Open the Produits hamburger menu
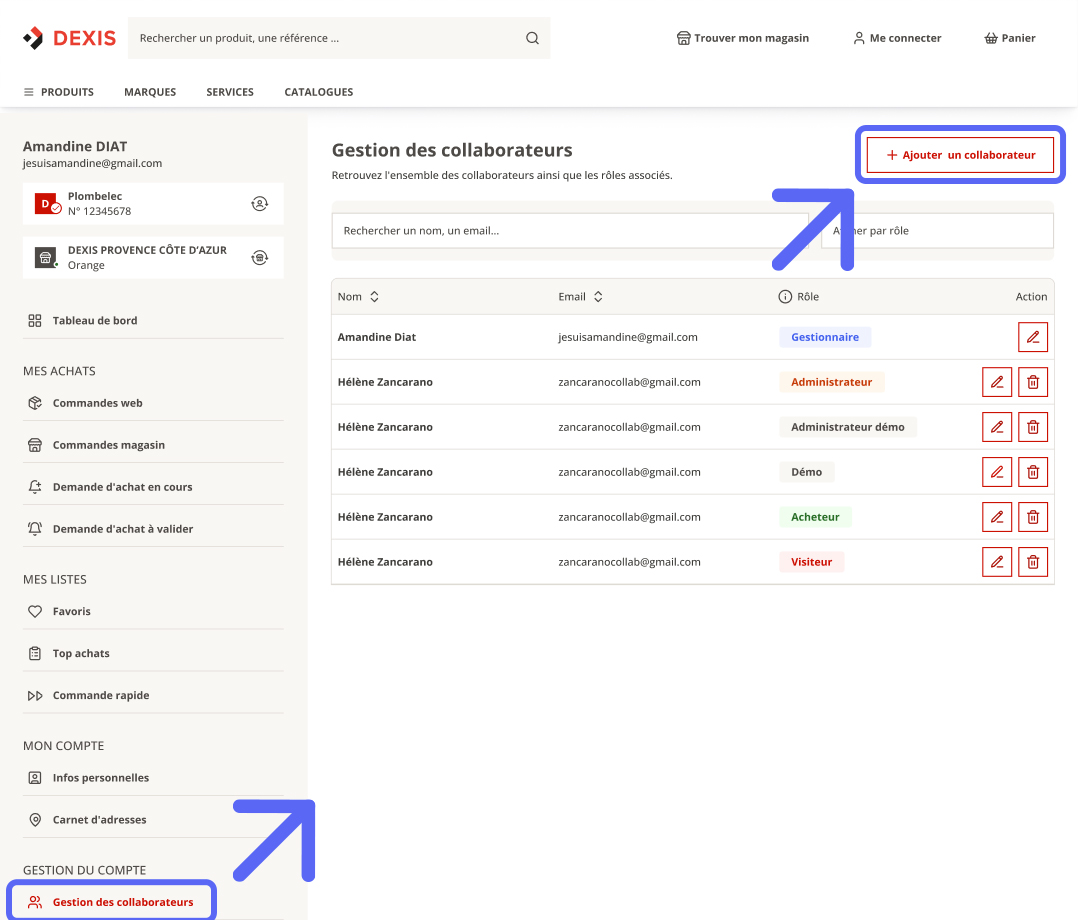This screenshot has width=1078, height=920. [x=58, y=91]
